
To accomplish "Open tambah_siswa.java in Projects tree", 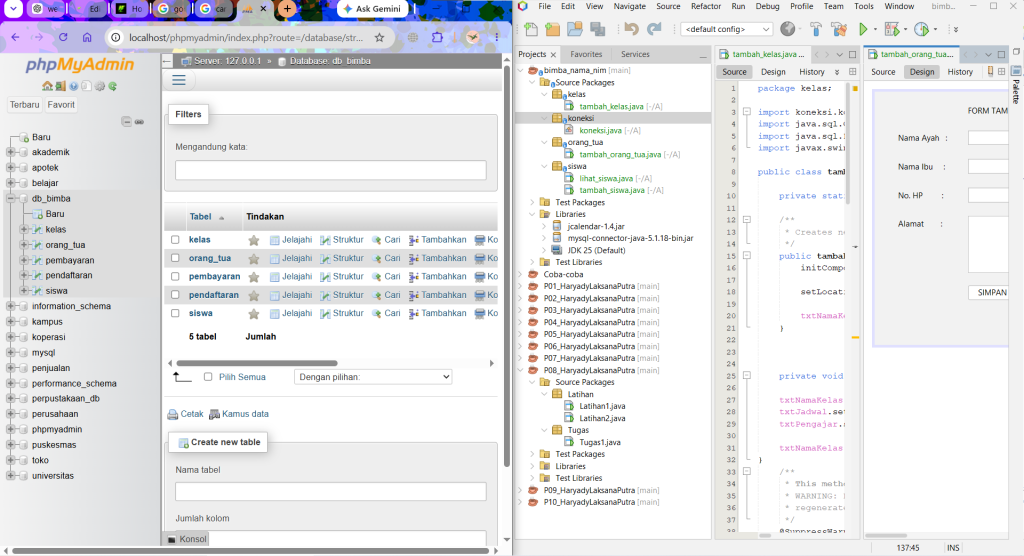I will click(x=612, y=190).
